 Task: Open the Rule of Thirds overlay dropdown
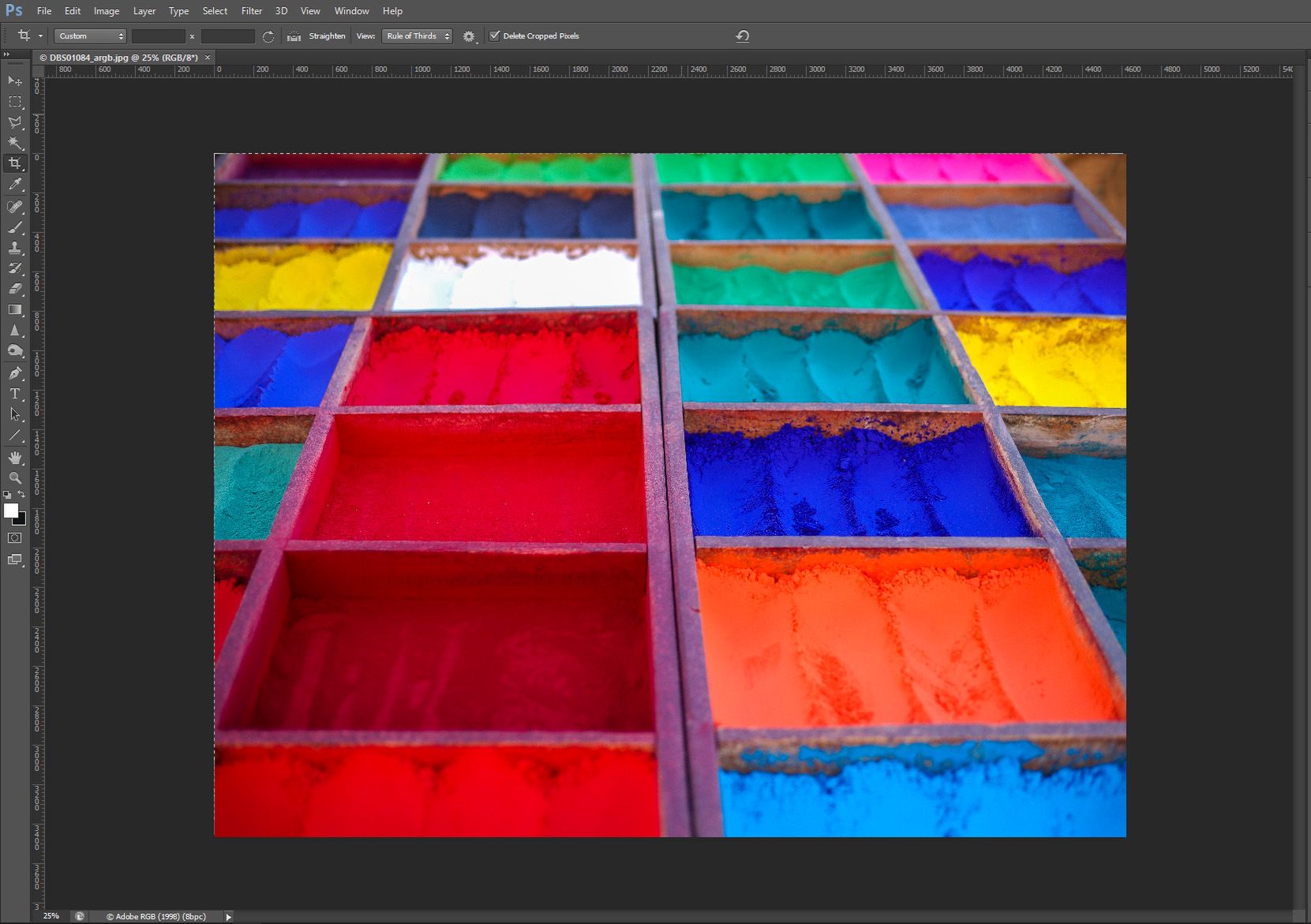coord(417,36)
